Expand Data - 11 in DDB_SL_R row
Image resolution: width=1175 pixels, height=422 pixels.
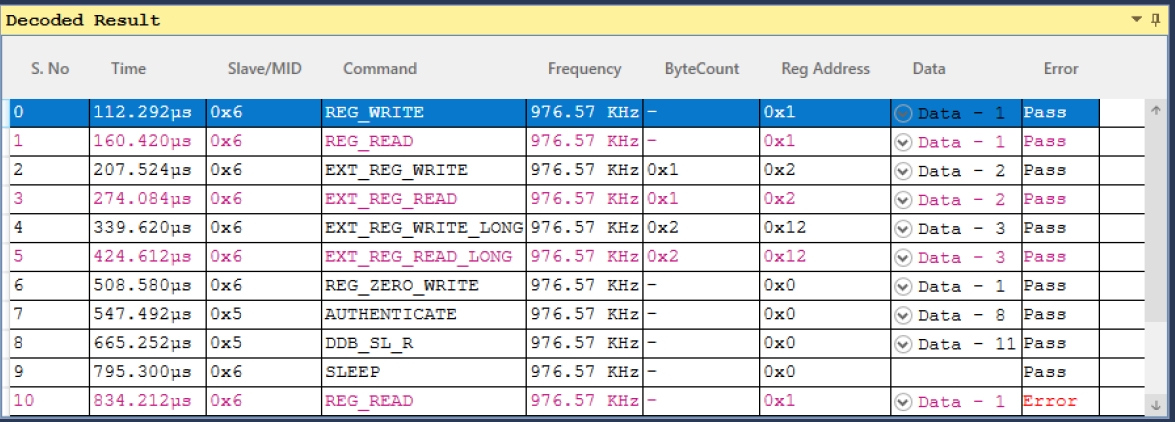click(903, 345)
